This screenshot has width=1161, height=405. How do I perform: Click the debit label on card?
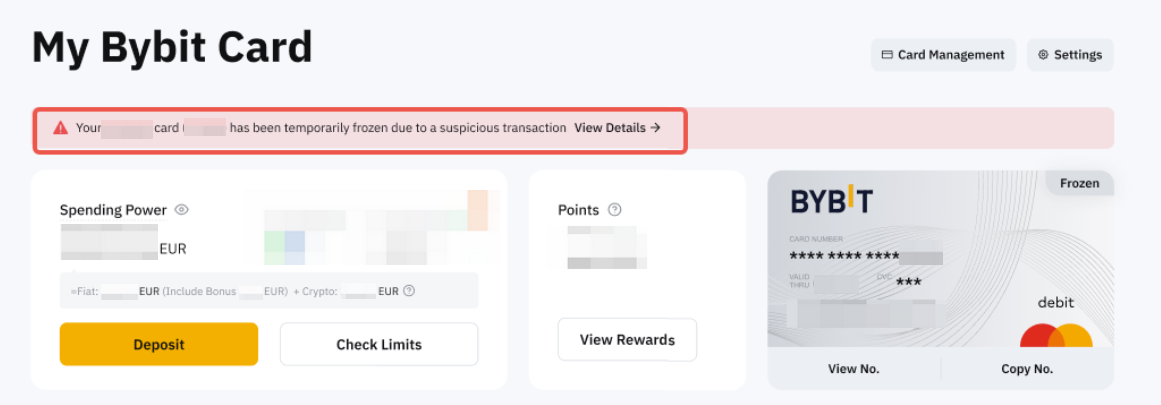(x=1056, y=302)
